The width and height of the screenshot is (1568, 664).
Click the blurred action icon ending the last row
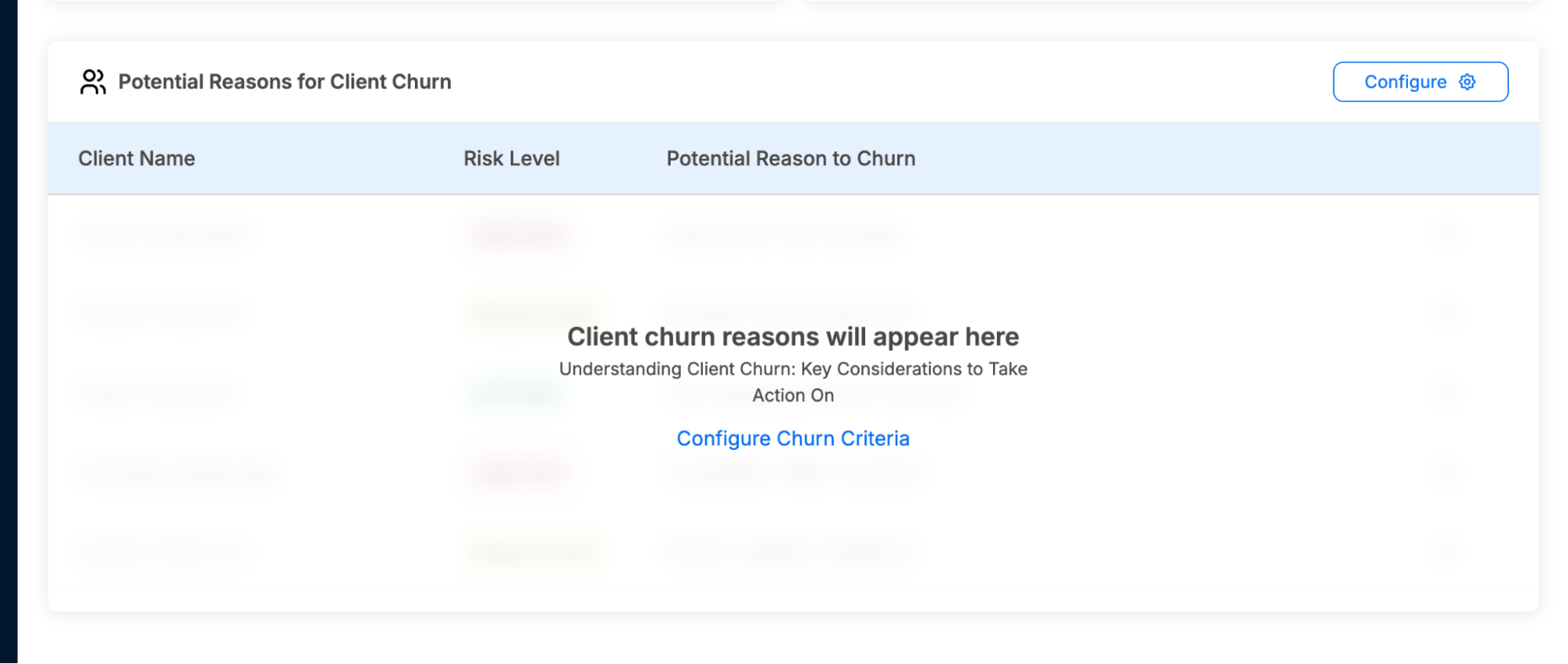coord(1447,551)
